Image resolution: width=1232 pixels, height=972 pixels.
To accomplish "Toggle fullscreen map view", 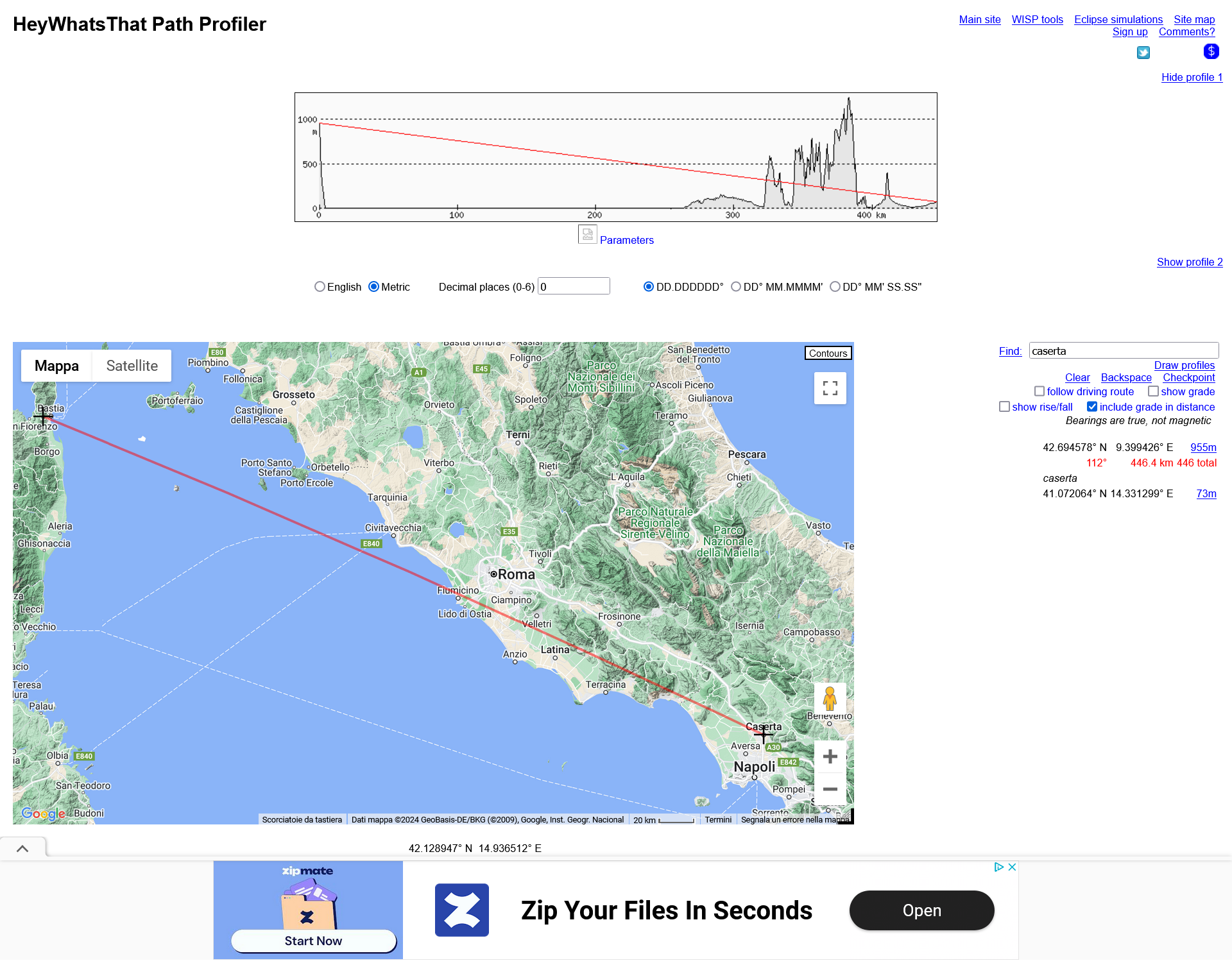I will coord(830,388).
